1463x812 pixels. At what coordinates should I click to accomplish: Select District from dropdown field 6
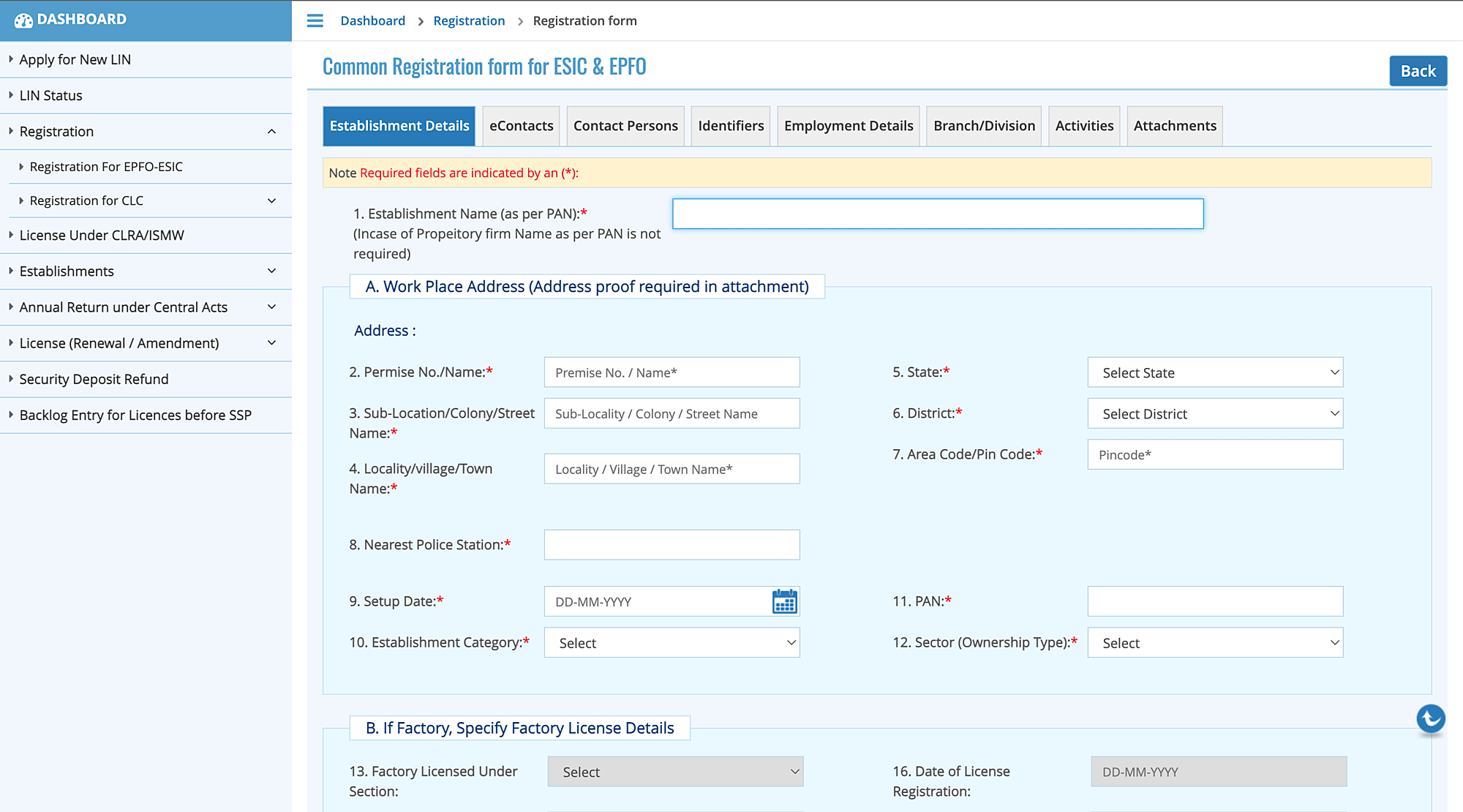1216,413
